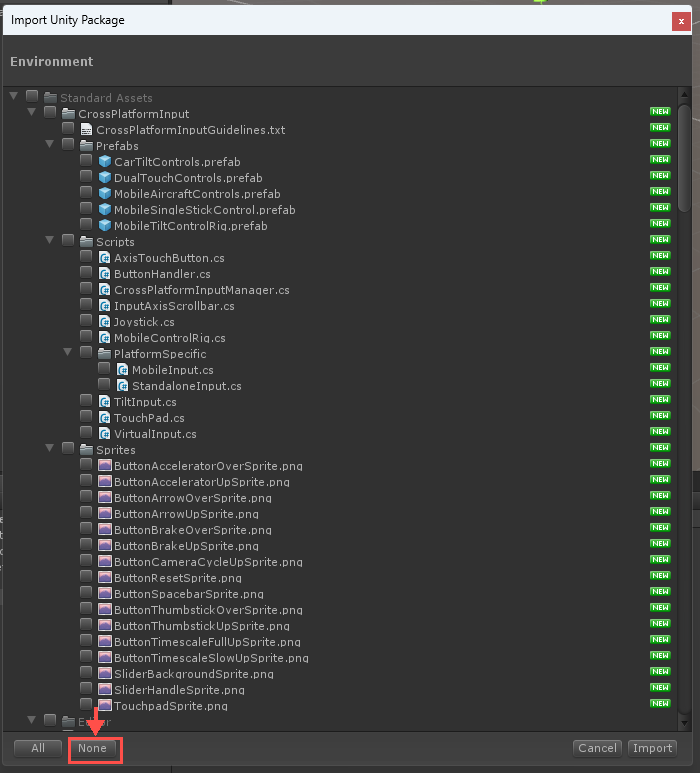This screenshot has height=773, width=700.
Task: Collapse the Sprites folder arrow
Action: point(50,448)
